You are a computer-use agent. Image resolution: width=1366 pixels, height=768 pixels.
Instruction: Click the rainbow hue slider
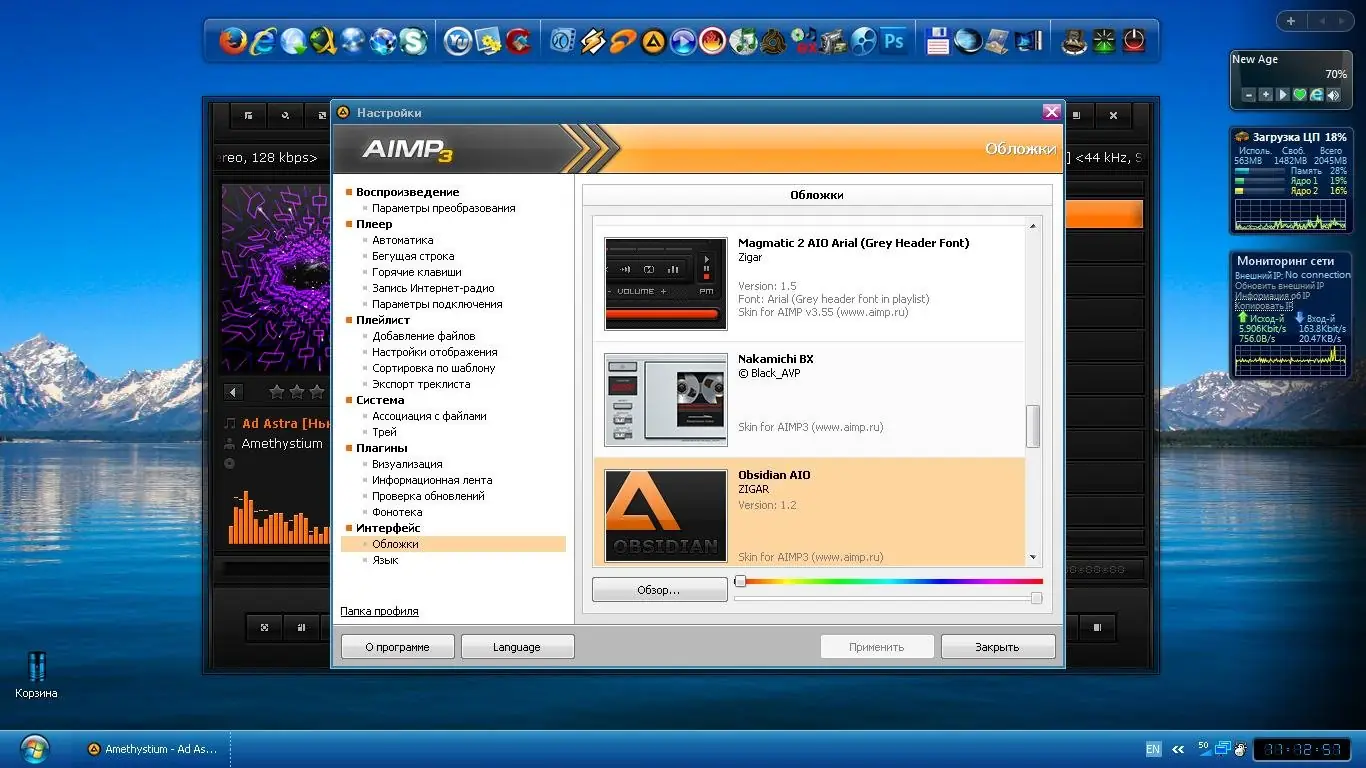coord(889,581)
